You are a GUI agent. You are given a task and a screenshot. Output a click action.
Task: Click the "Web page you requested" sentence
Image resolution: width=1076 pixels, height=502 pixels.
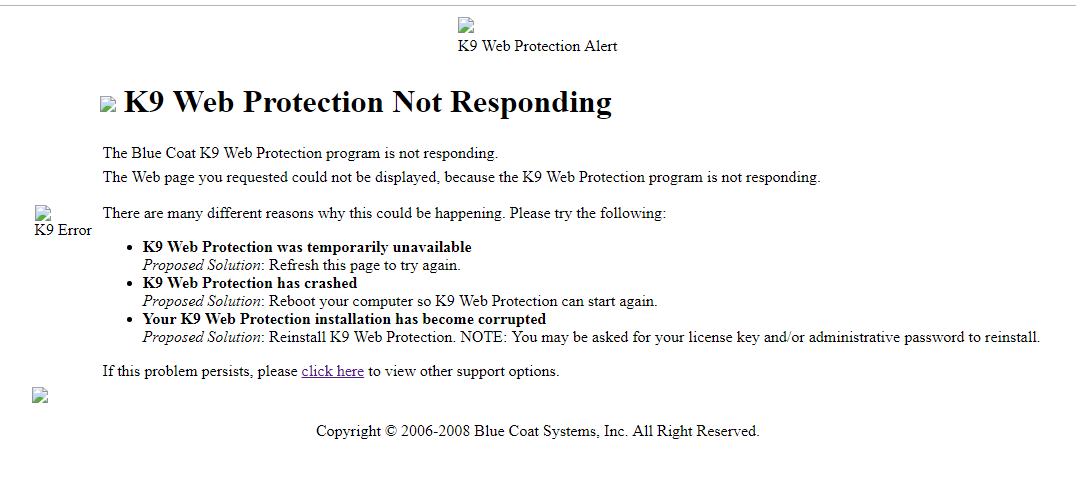pos(460,177)
